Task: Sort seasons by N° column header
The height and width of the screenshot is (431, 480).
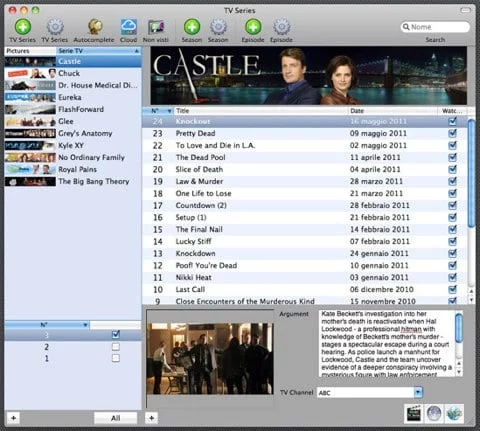Action: coord(47,325)
